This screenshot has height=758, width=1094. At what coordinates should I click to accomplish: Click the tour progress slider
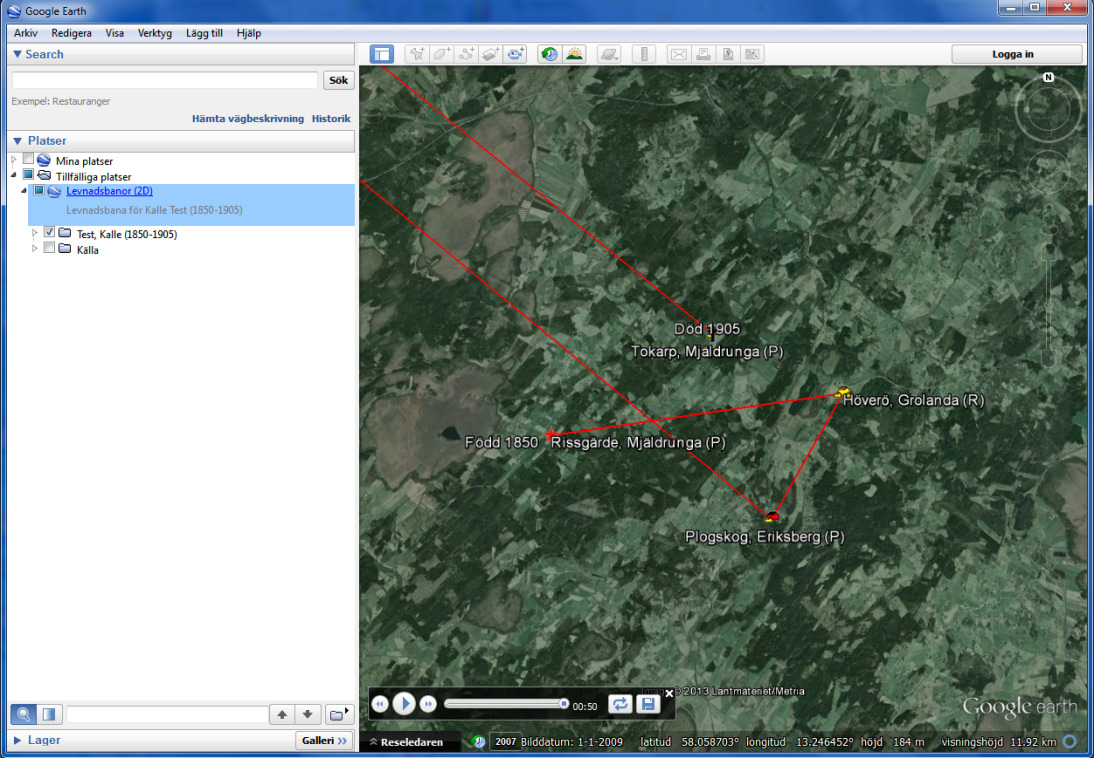coord(506,704)
